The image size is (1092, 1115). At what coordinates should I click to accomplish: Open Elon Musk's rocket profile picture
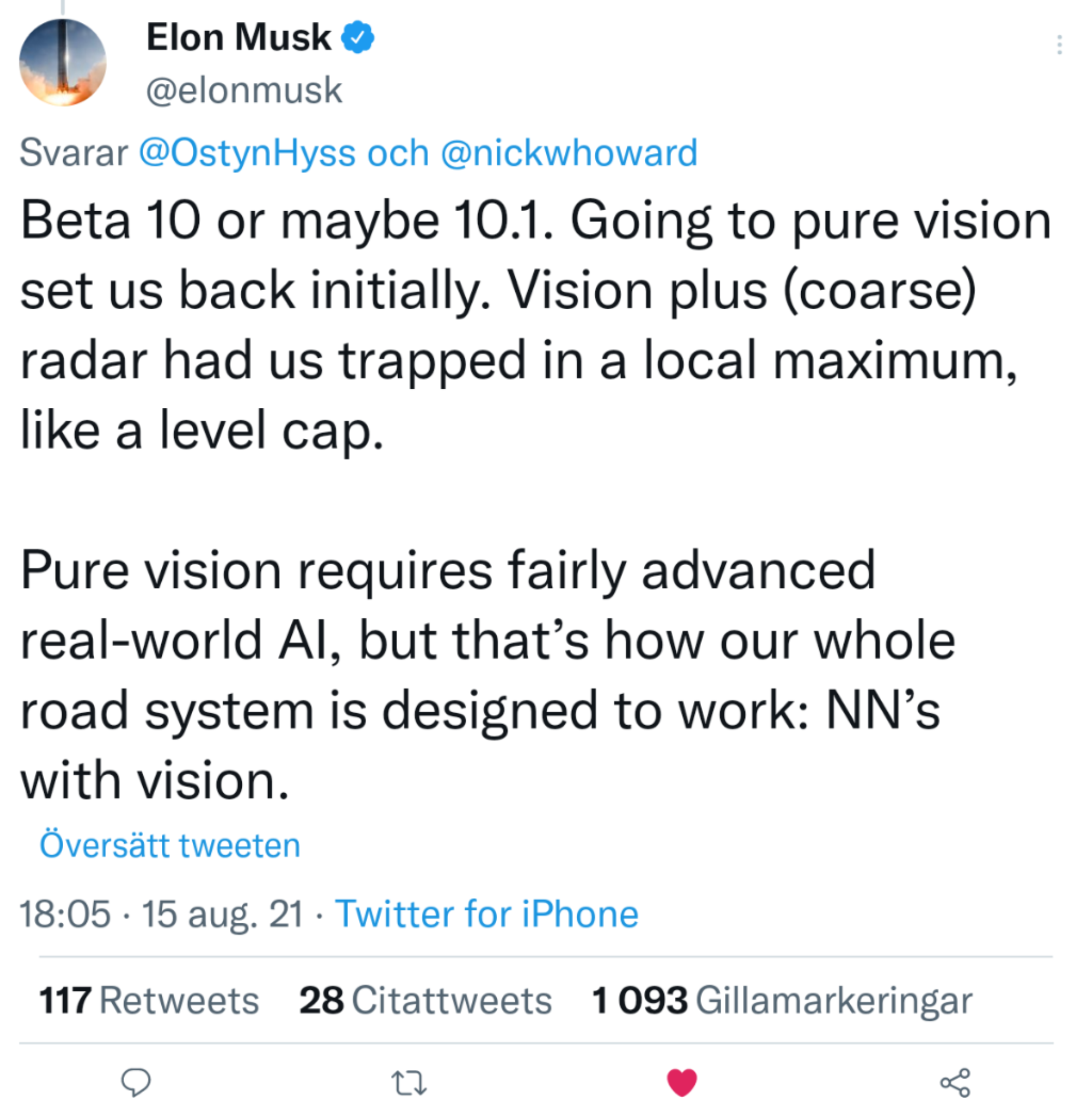pyautogui.click(x=63, y=63)
